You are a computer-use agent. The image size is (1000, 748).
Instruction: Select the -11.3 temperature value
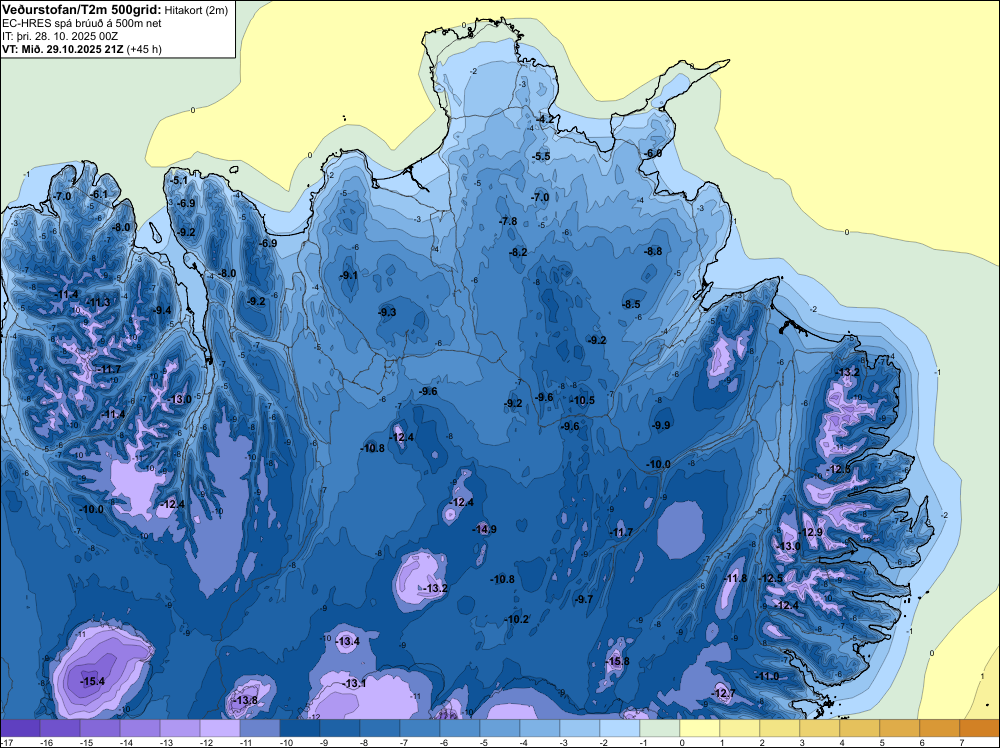(x=98, y=302)
